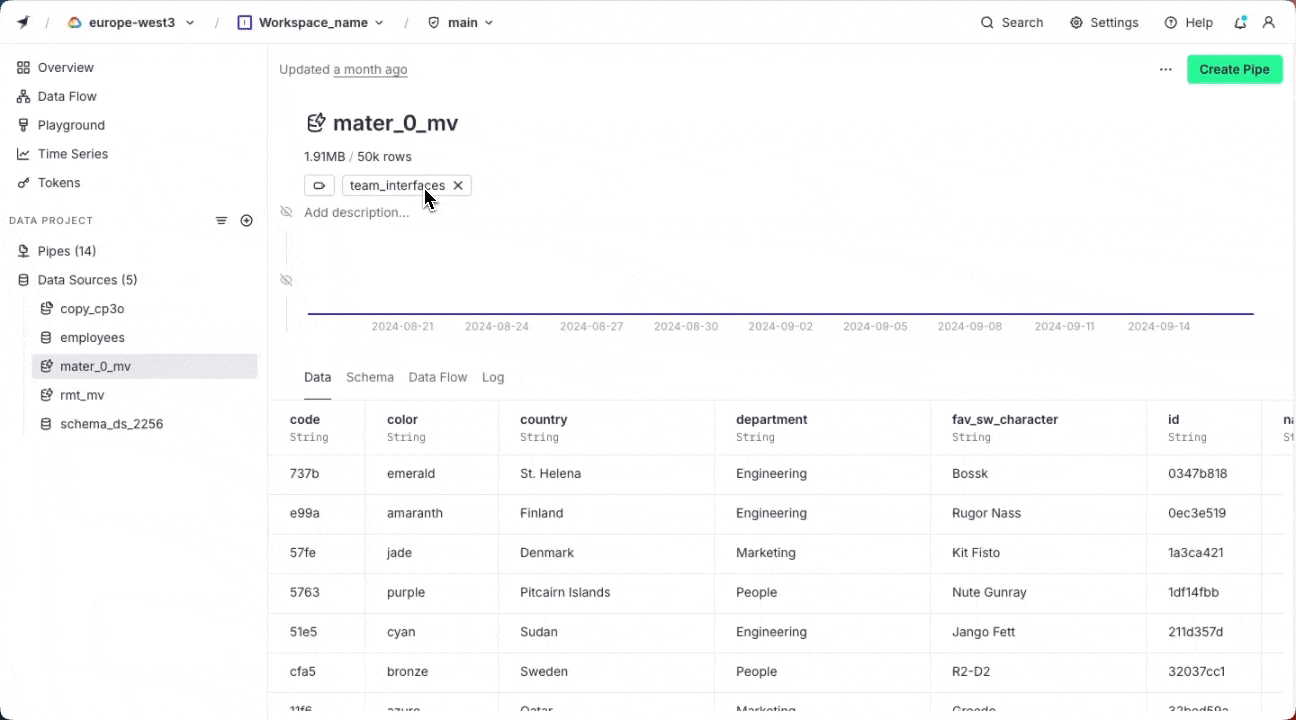Click the notifications bell icon

tap(1240, 22)
